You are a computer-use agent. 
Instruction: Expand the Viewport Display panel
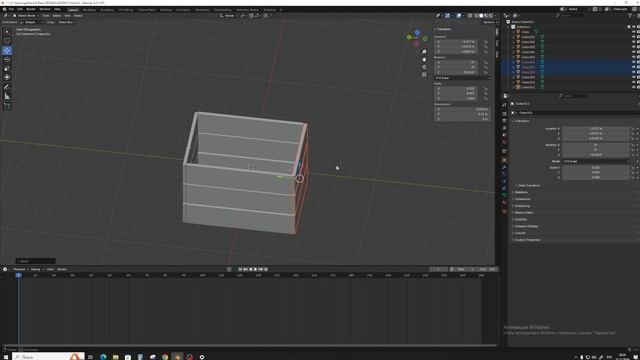(526, 226)
